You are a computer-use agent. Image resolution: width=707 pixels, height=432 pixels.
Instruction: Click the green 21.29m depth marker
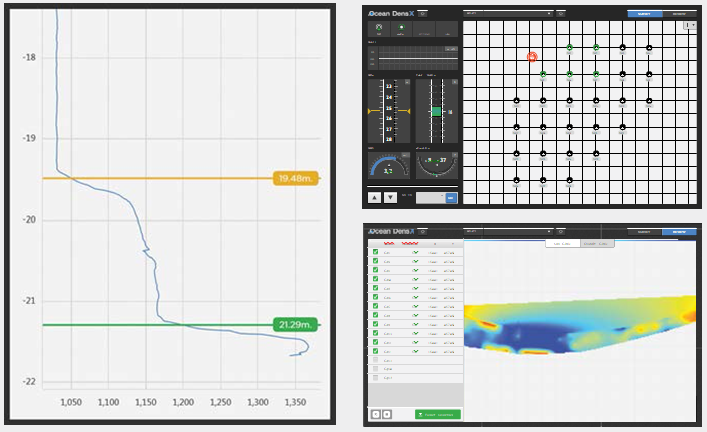[x=296, y=325]
